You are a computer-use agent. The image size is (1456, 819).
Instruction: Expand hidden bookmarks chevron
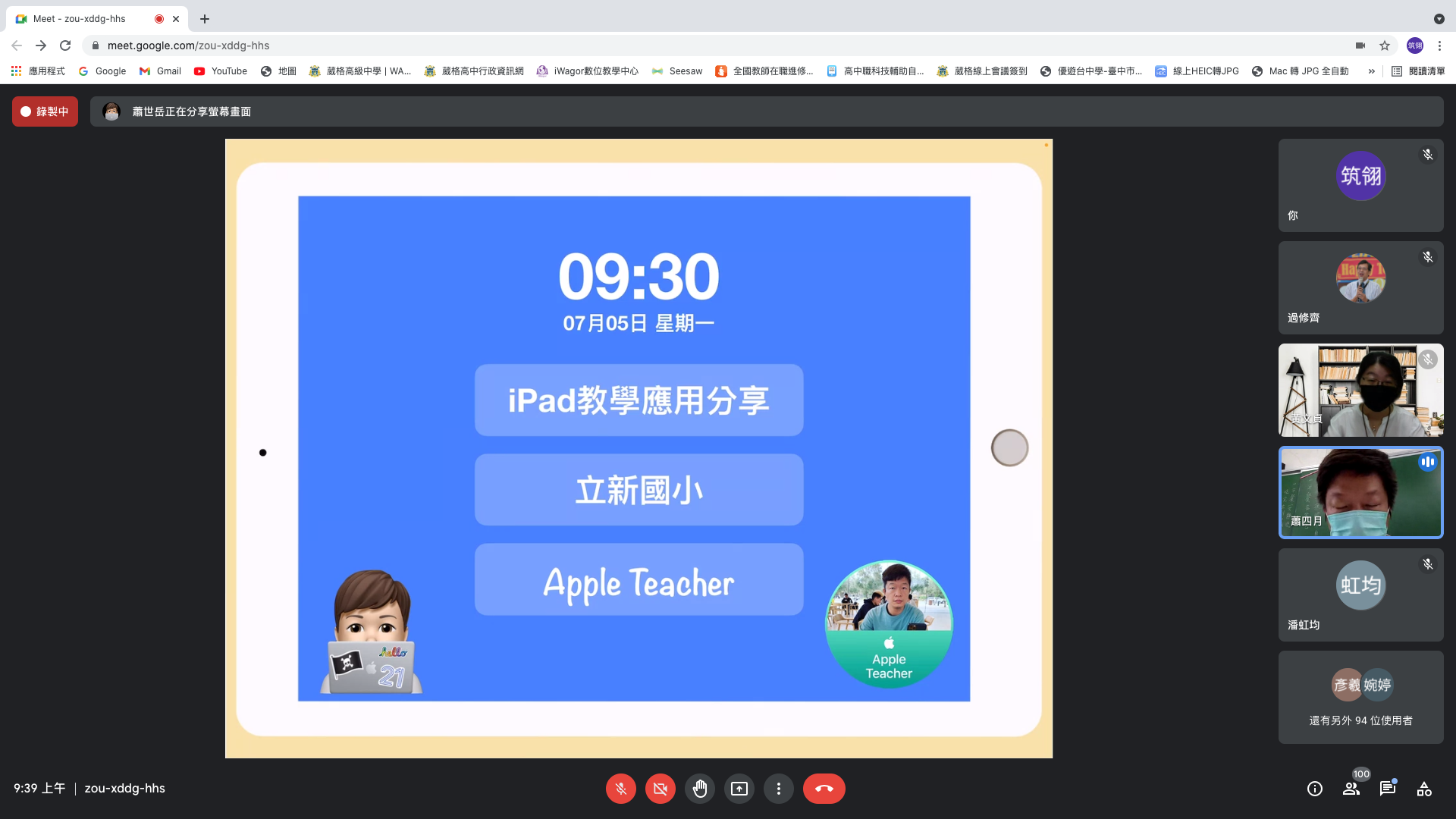pos(1371,71)
